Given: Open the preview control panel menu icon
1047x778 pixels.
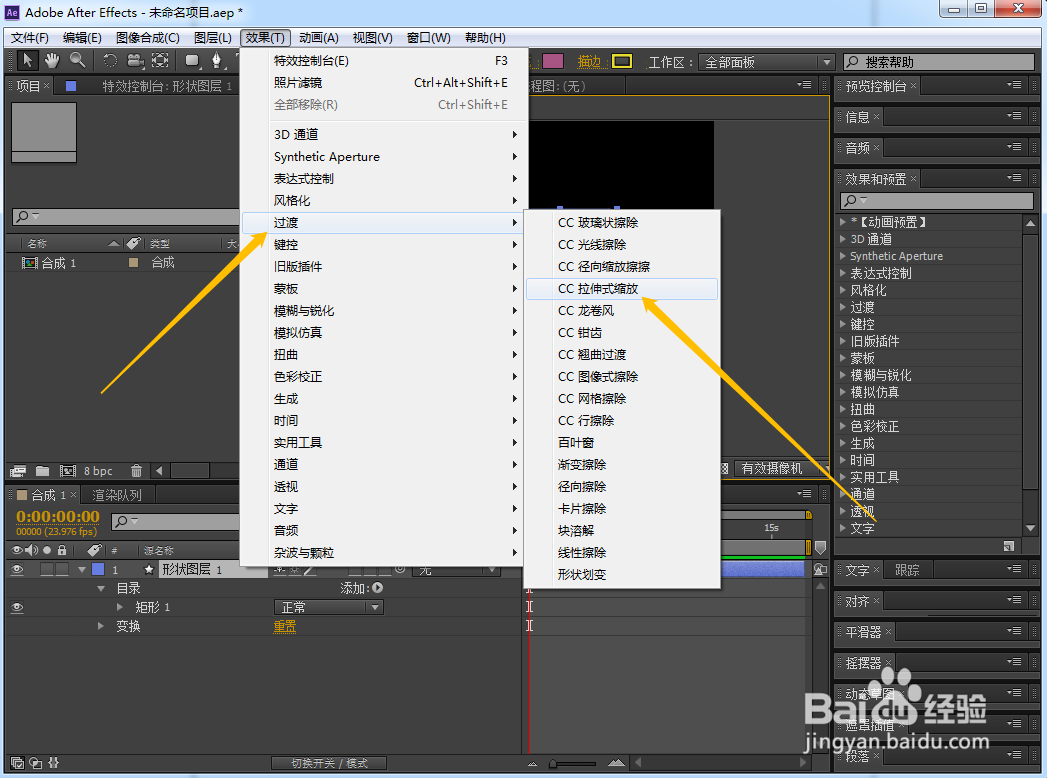Looking at the screenshot, I should coord(1014,85).
